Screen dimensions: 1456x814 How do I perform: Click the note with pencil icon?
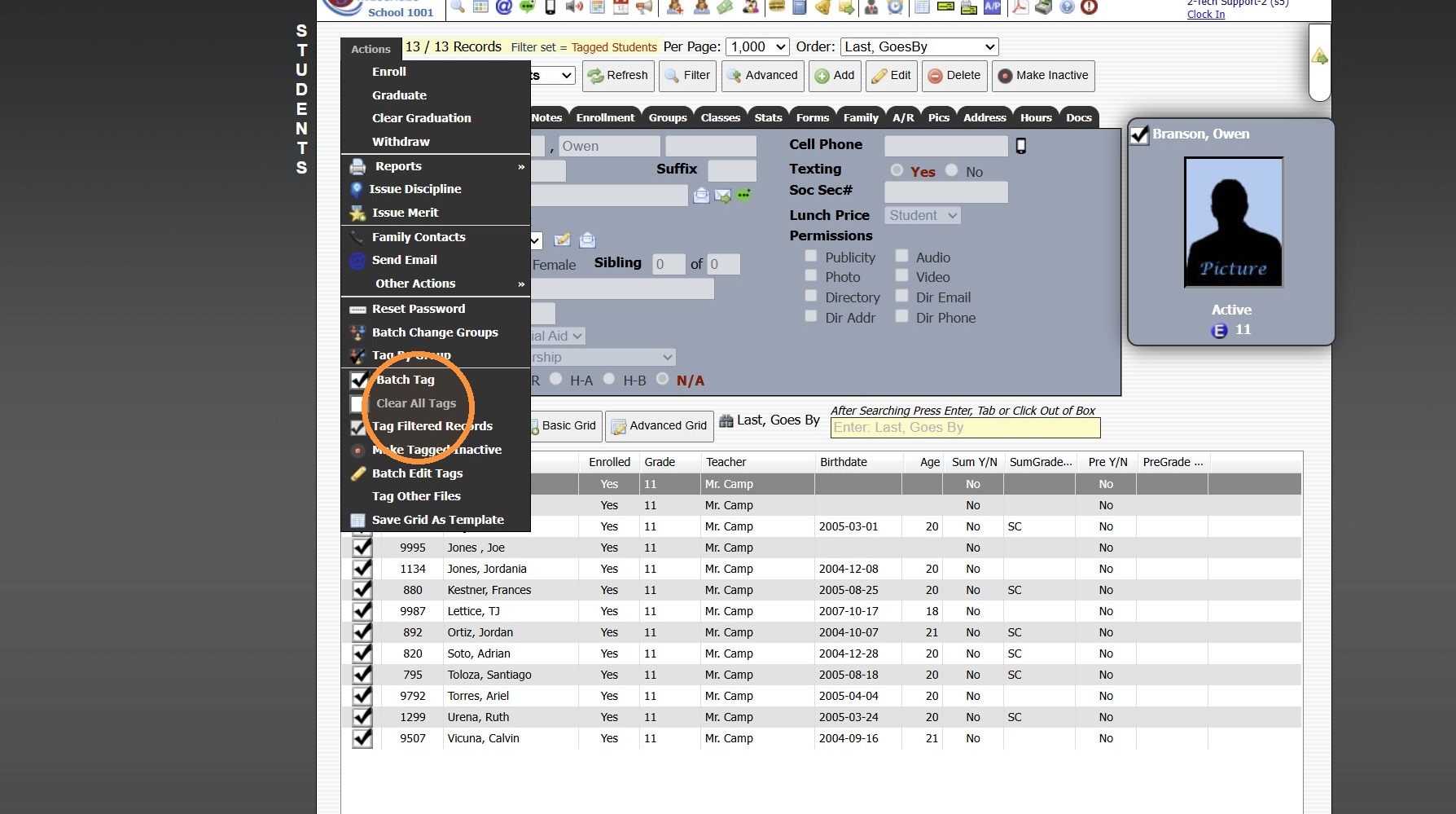click(x=562, y=240)
